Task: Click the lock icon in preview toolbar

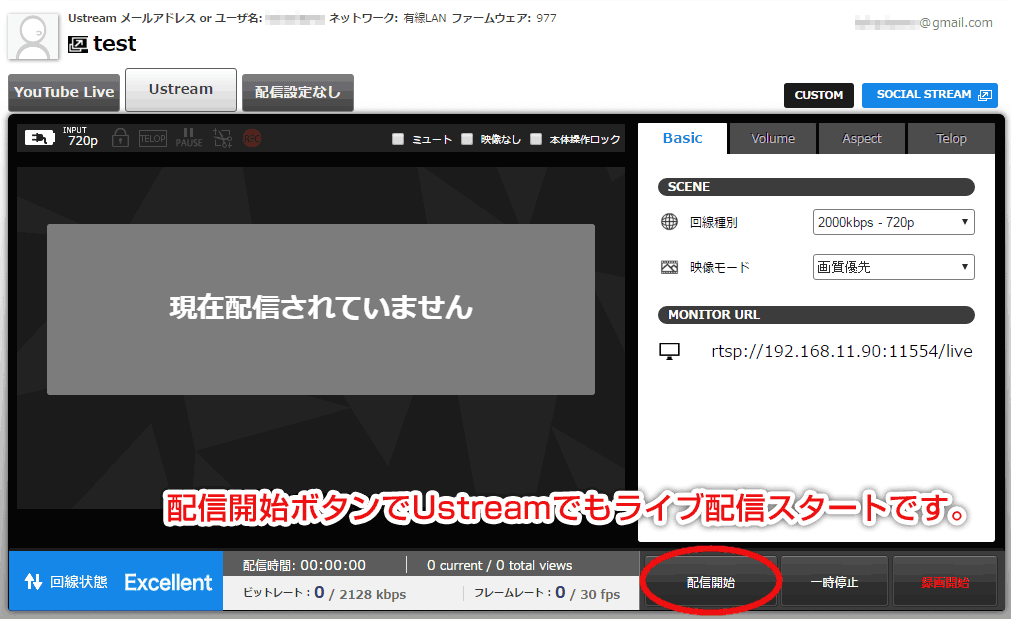Action: click(120, 138)
